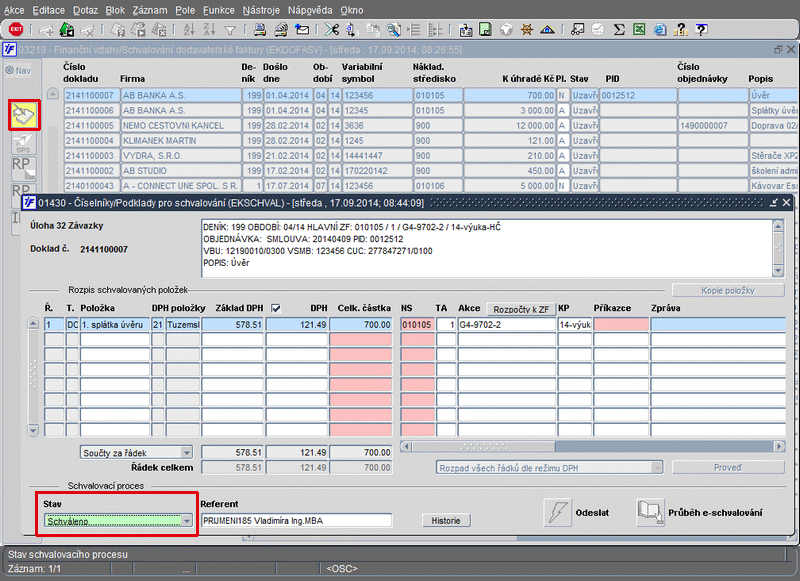This screenshot has height=581, width=800.
Task: Click the print preview toolbar icon
Action: click(281, 30)
